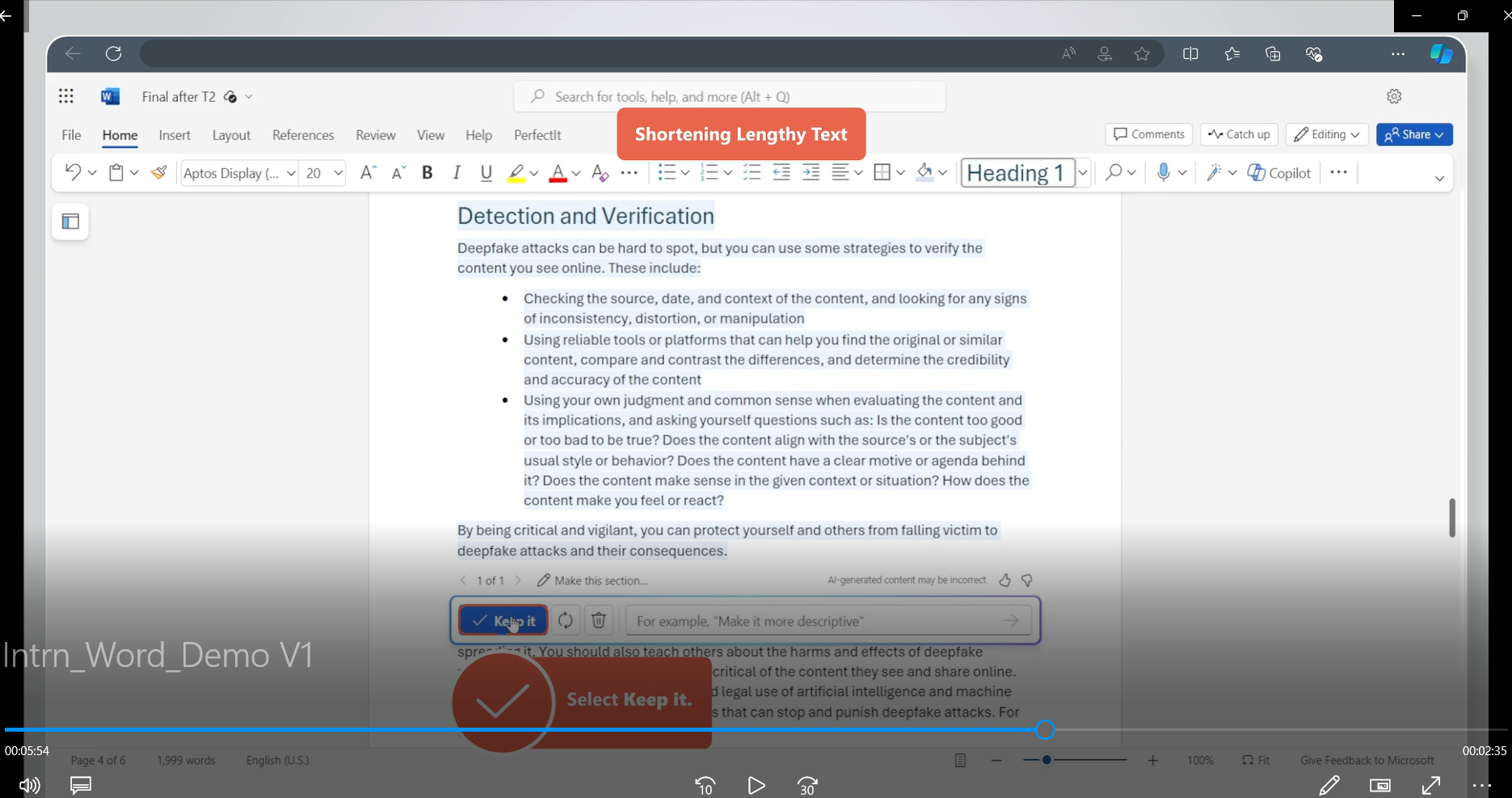Decrease paragraph indent
This screenshot has width=1512, height=798.
click(781, 172)
